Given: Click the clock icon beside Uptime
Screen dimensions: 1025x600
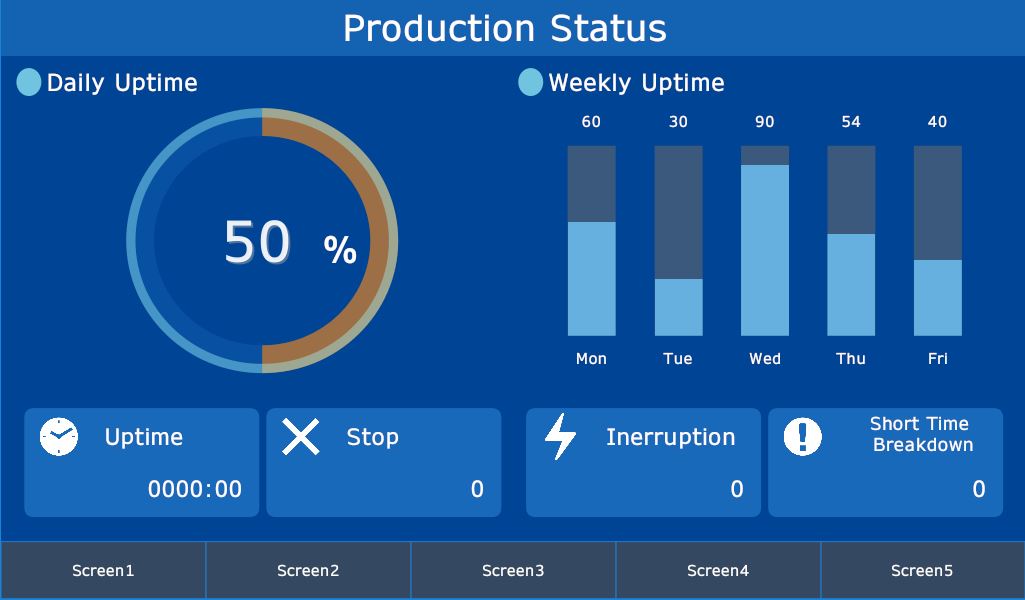Looking at the screenshot, I should pos(59,437).
